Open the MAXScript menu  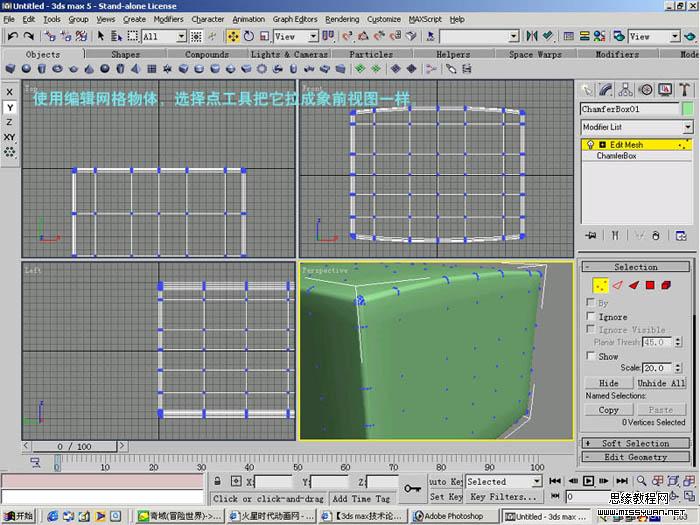[425, 19]
